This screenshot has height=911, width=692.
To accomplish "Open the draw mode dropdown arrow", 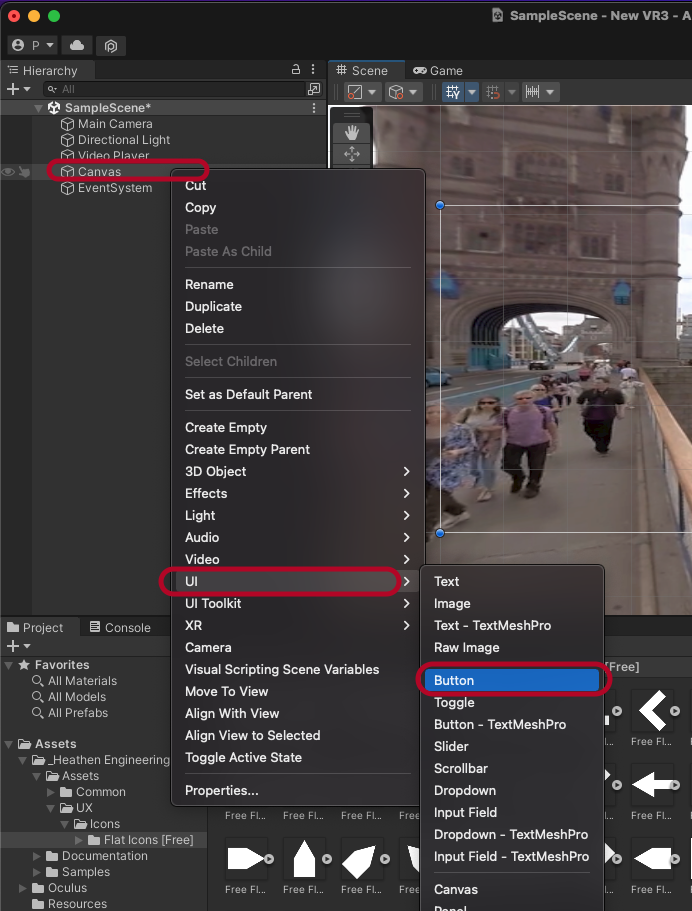I will click(x=372, y=92).
